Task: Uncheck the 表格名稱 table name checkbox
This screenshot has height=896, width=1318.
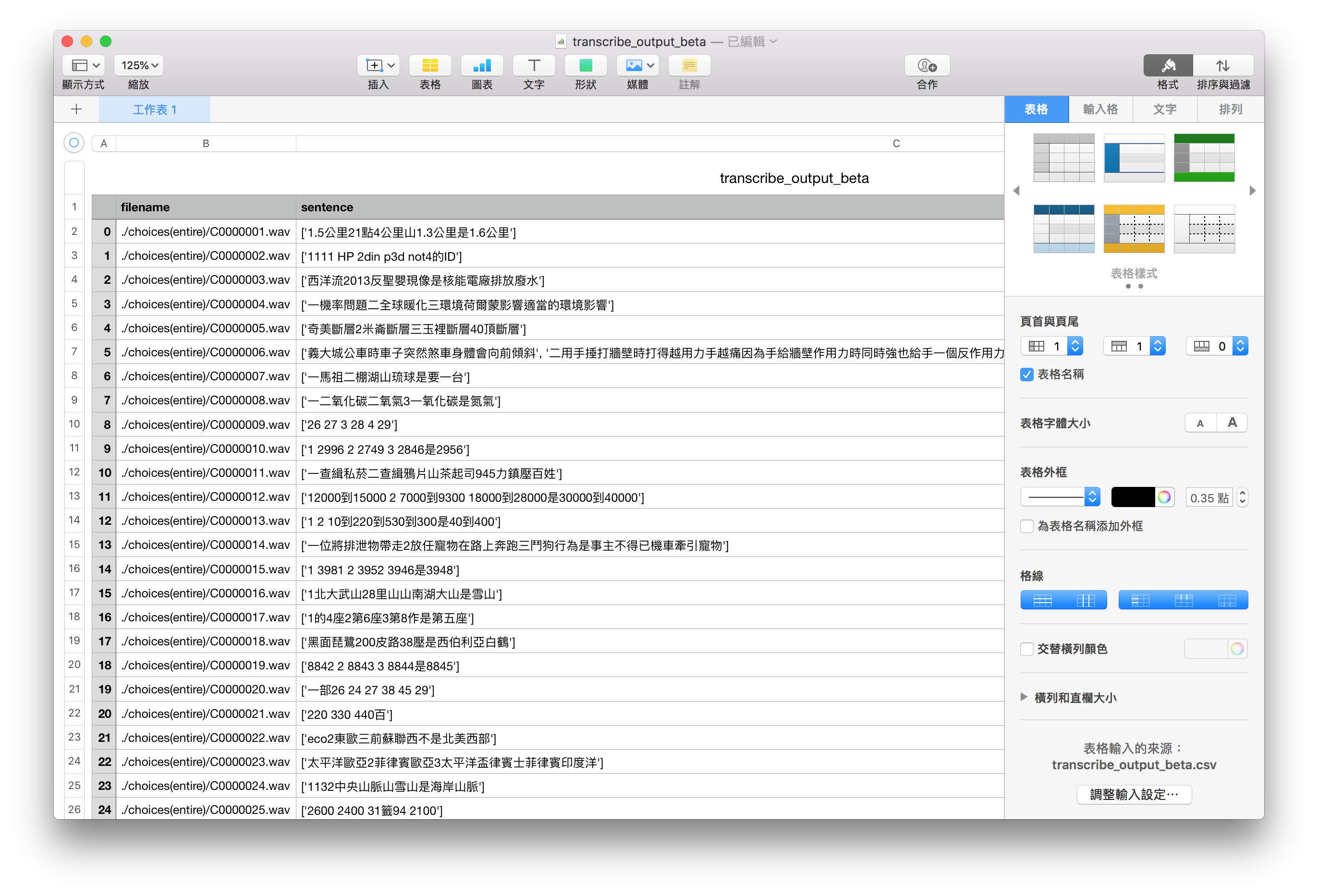Action: [1026, 374]
